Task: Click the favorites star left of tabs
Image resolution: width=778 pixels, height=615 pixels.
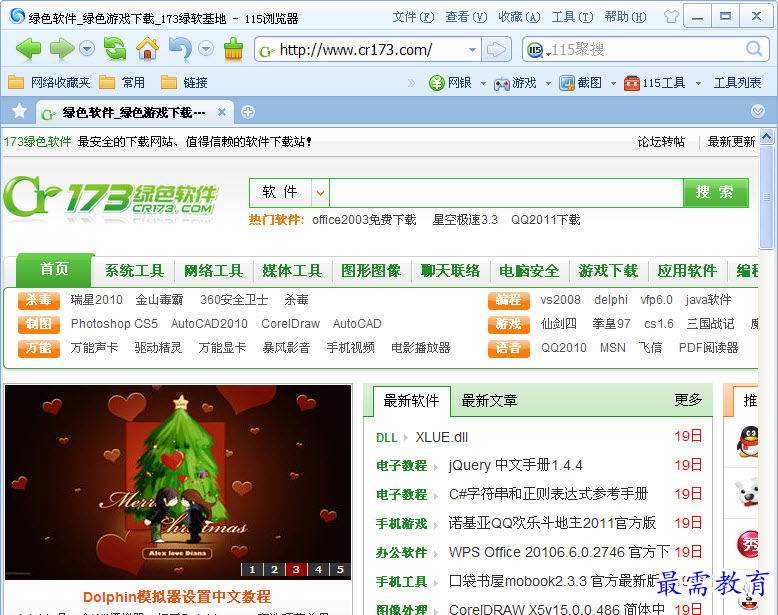Action: coord(19,111)
